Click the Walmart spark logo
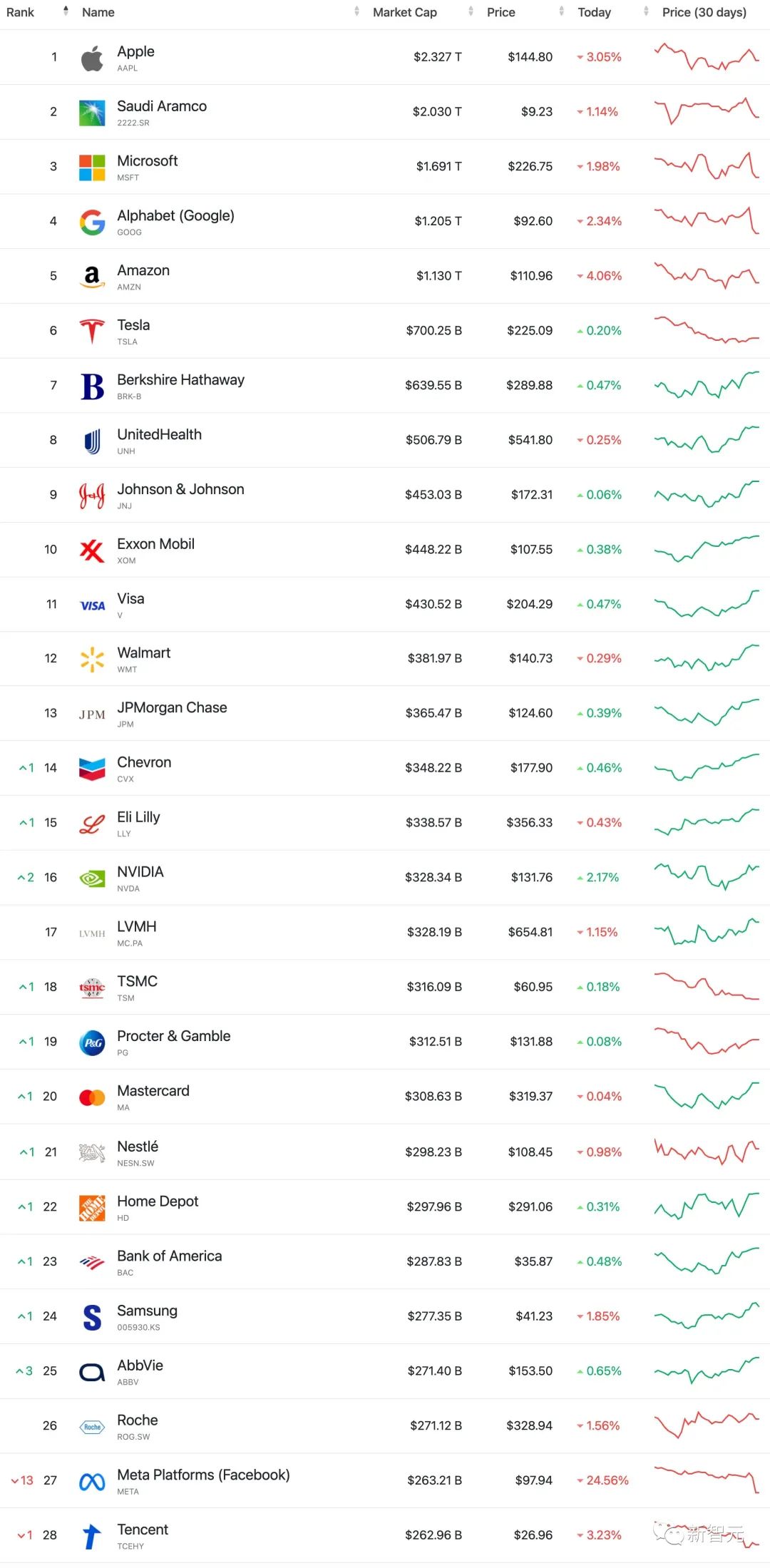Screen dimensions: 770x1568 coord(92,660)
